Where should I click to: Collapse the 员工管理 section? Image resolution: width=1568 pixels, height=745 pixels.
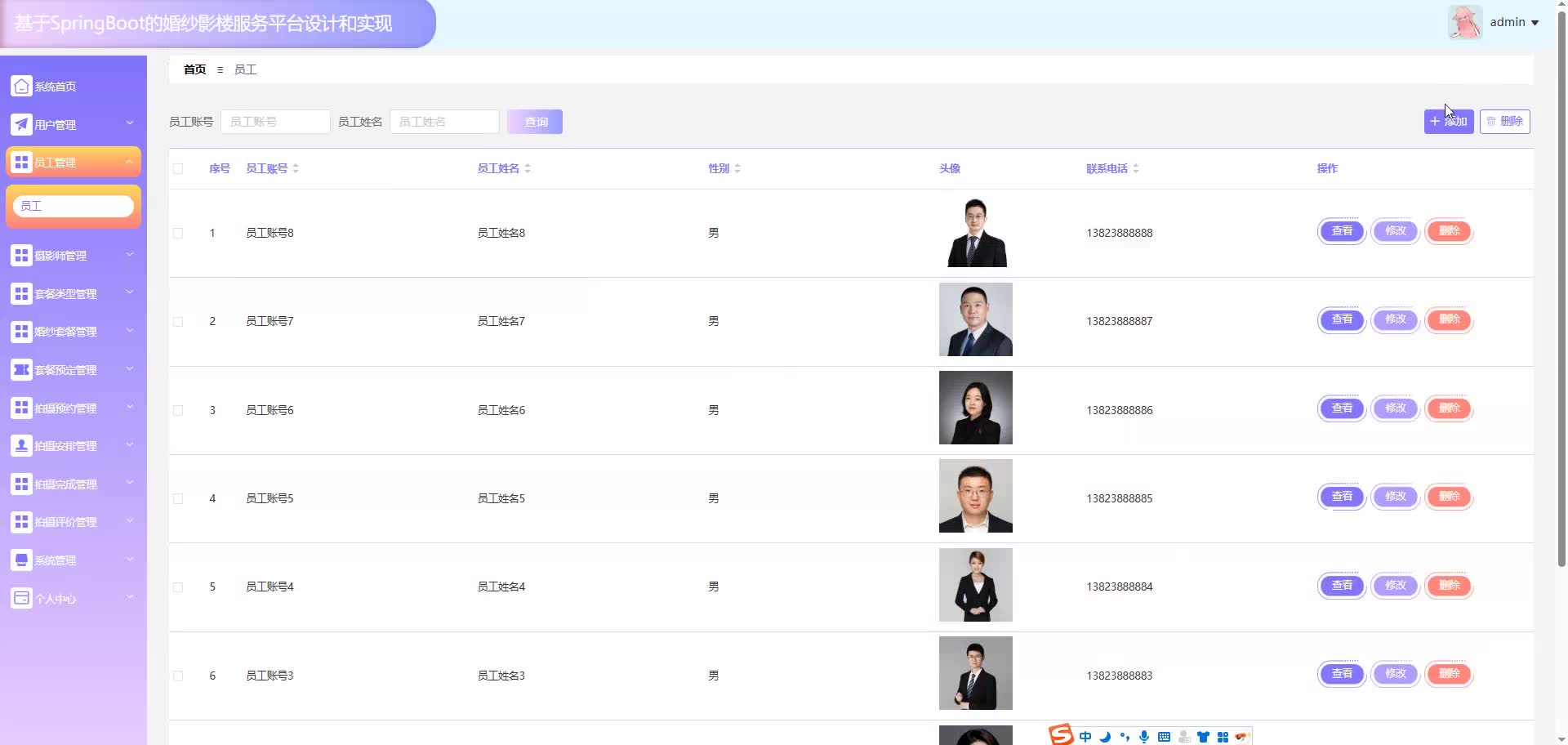coord(129,162)
